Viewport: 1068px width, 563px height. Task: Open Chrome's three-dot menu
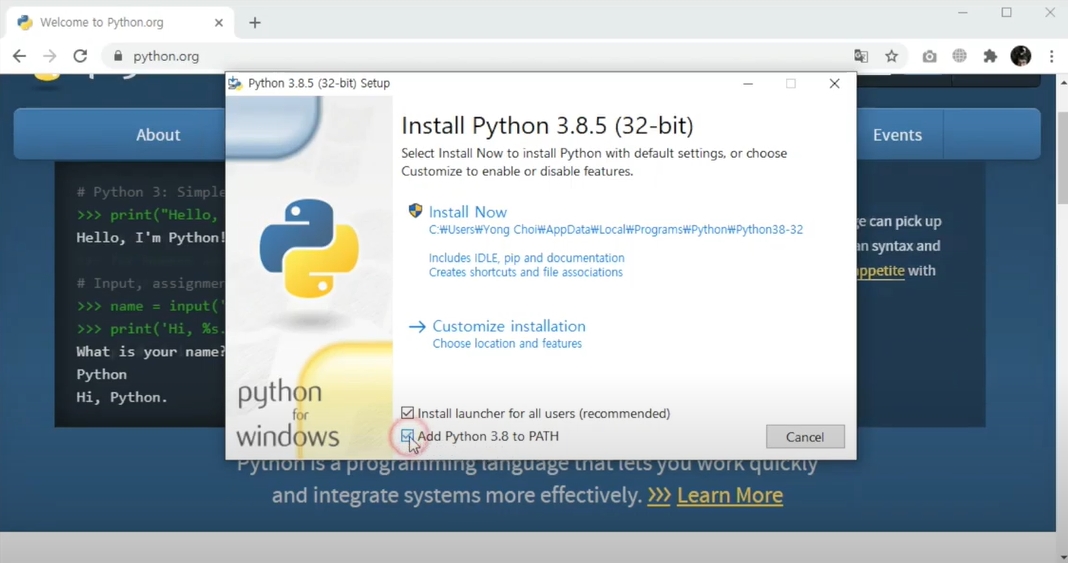tap(1052, 57)
